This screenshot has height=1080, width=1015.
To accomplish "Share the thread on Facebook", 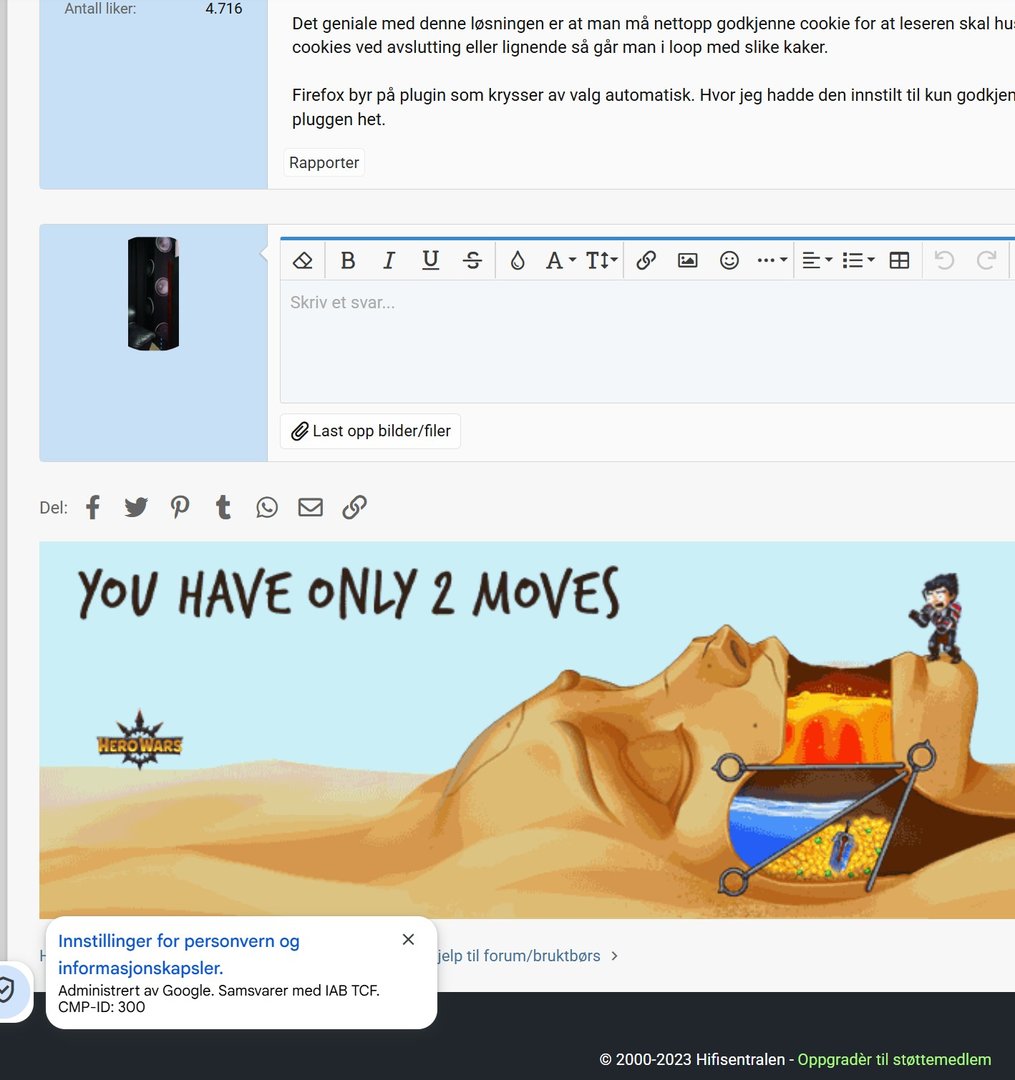I will (x=93, y=508).
